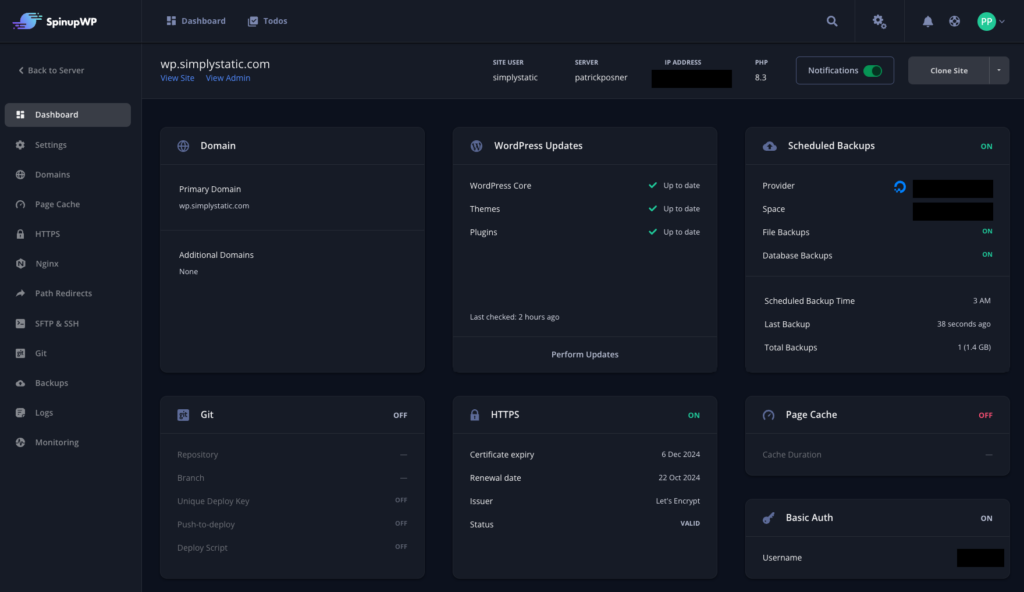The image size is (1024, 592).
Task: Click the Clone Site button
Action: [x=948, y=70]
